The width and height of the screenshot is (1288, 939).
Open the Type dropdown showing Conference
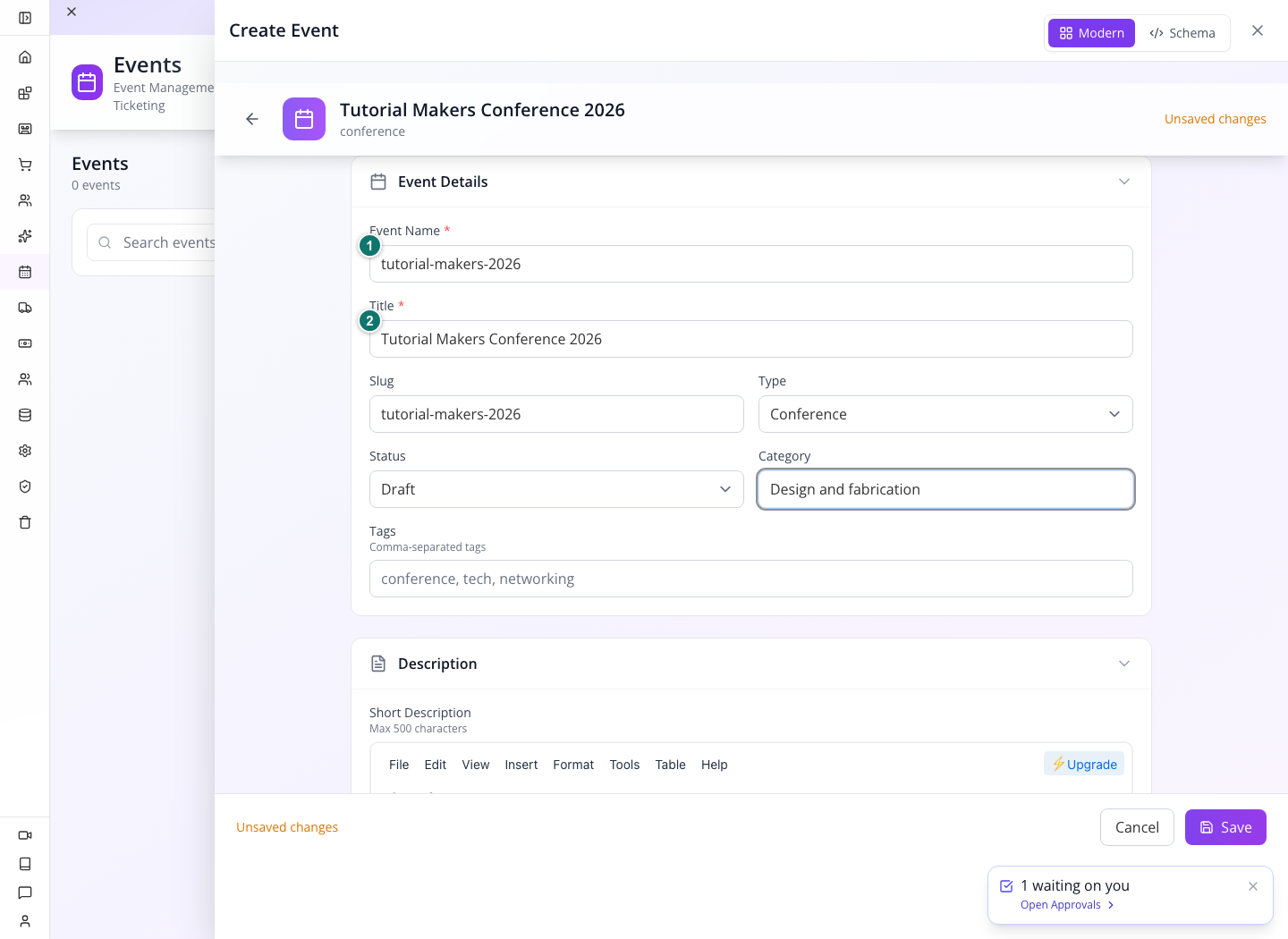pos(945,414)
